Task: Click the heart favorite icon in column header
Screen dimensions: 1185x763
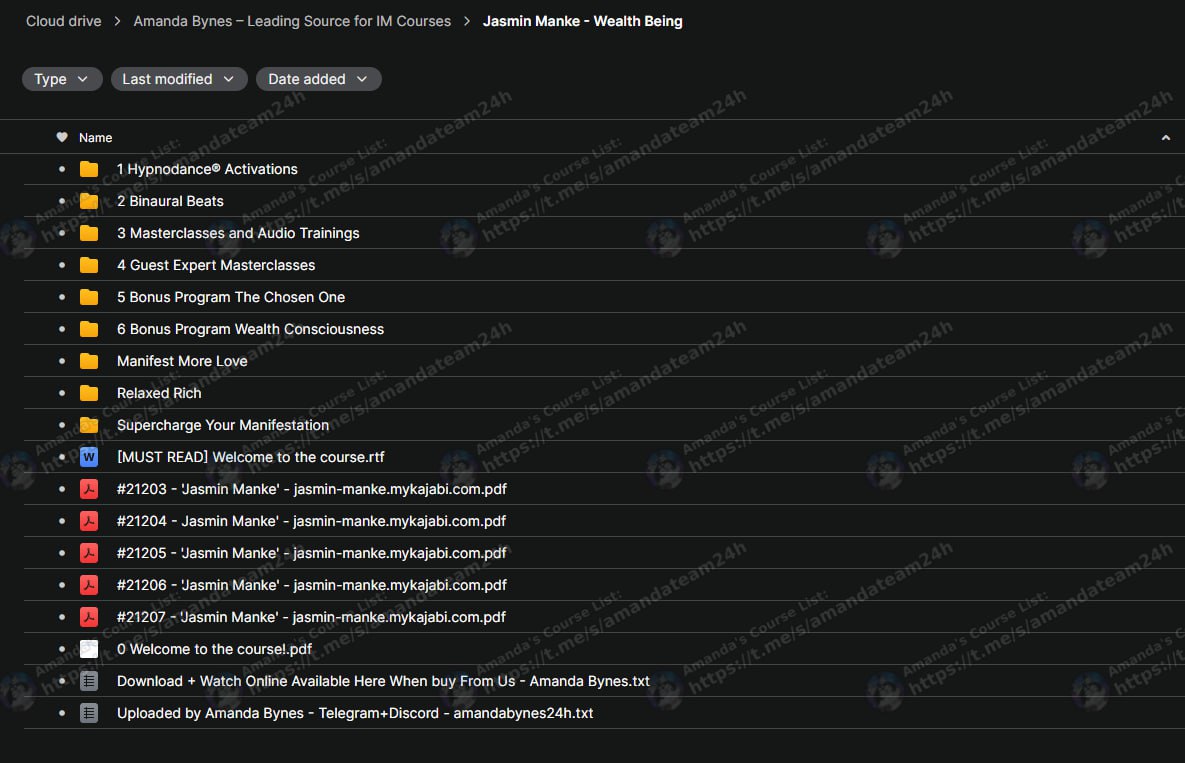Action: (x=62, y=137)
